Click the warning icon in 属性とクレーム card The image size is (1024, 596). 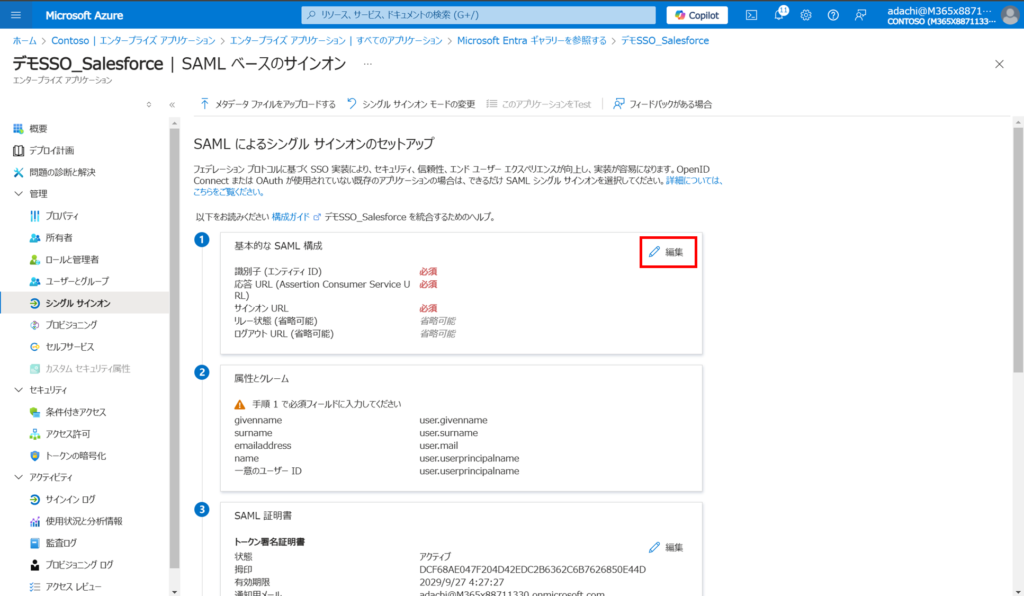tap(240, 405)
